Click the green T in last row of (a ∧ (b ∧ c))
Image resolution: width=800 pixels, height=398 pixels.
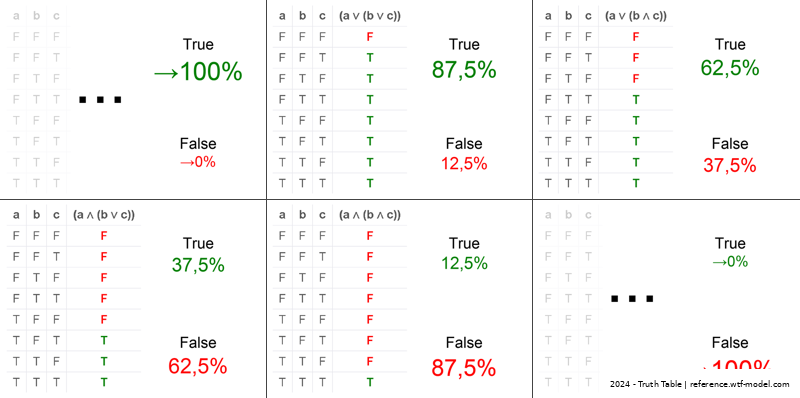[370, 382]
